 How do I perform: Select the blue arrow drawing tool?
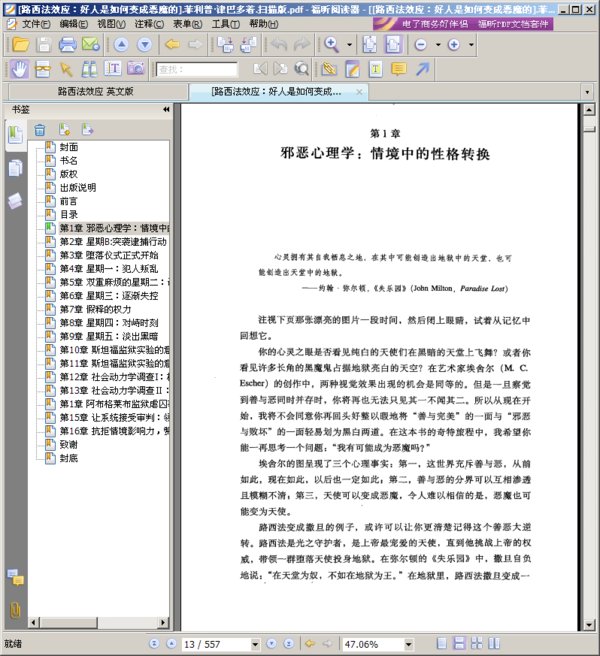(422, 69)
